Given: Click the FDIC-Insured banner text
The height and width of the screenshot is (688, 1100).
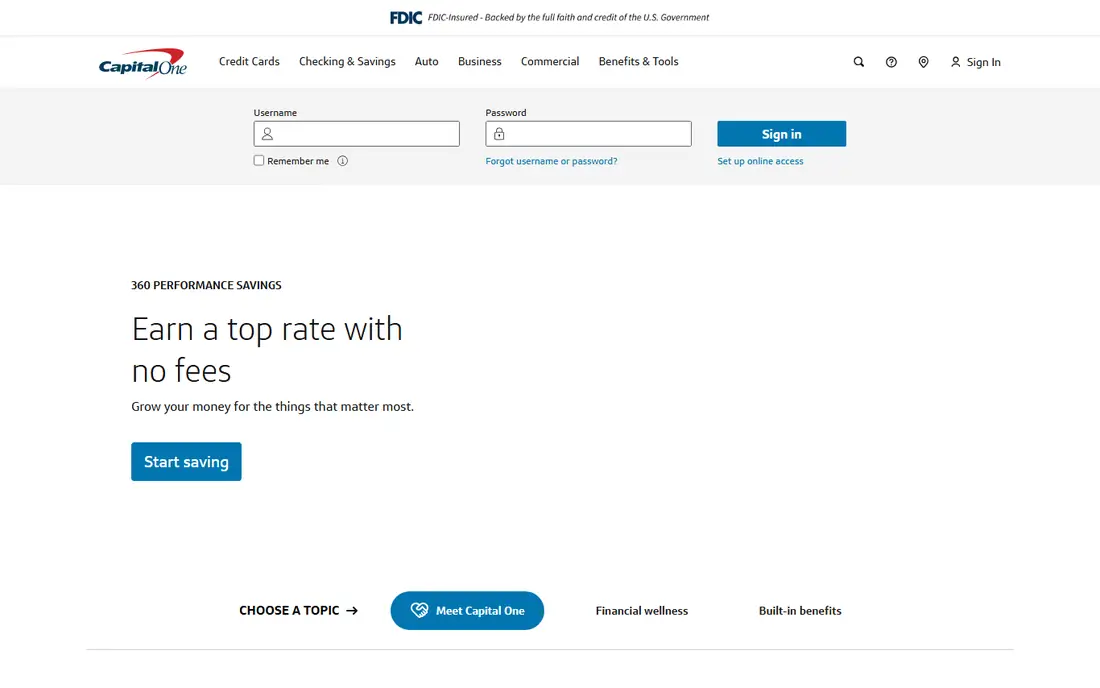Looking at the screenshot, I should pos(568,18).
